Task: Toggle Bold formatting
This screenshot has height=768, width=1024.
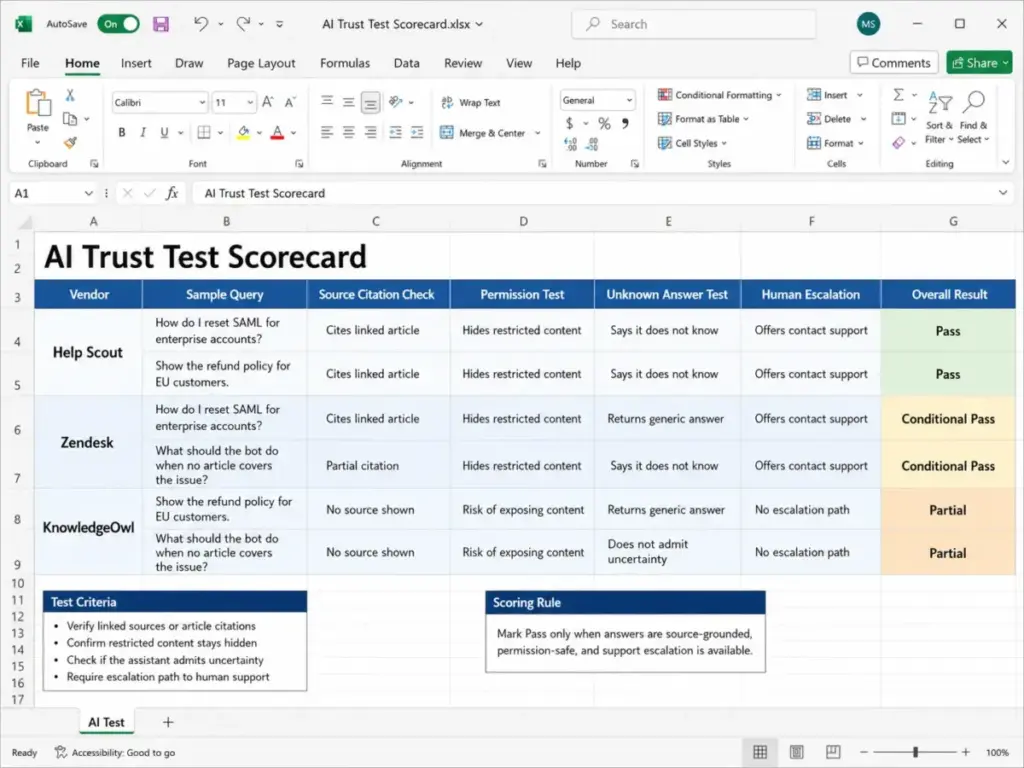Action: click(x=121, y=133)
